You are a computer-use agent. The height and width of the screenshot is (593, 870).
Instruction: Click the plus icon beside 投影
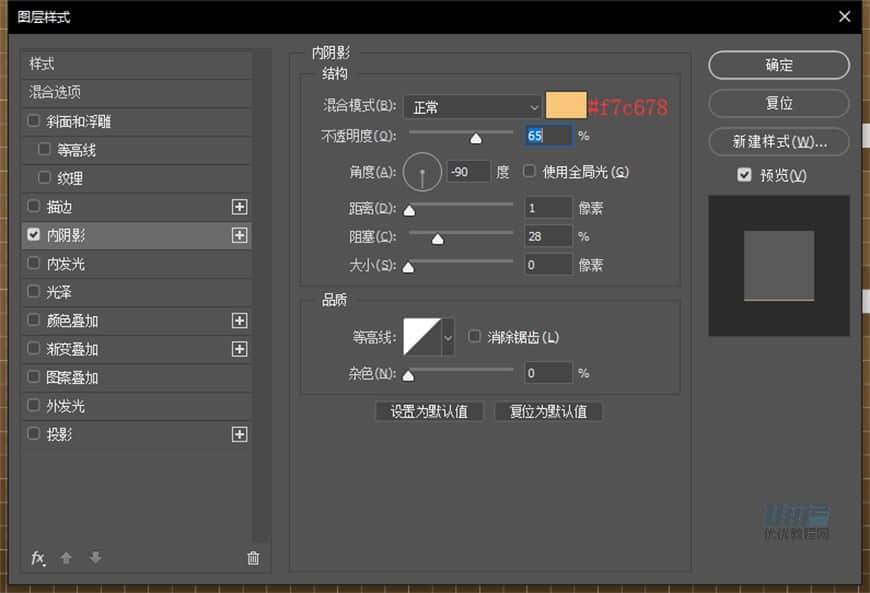[240, 435]
